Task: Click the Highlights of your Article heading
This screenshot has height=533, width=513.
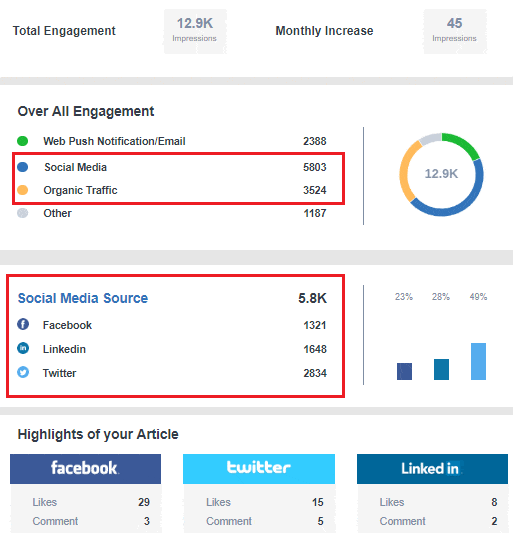Action: tap(98, 434)
